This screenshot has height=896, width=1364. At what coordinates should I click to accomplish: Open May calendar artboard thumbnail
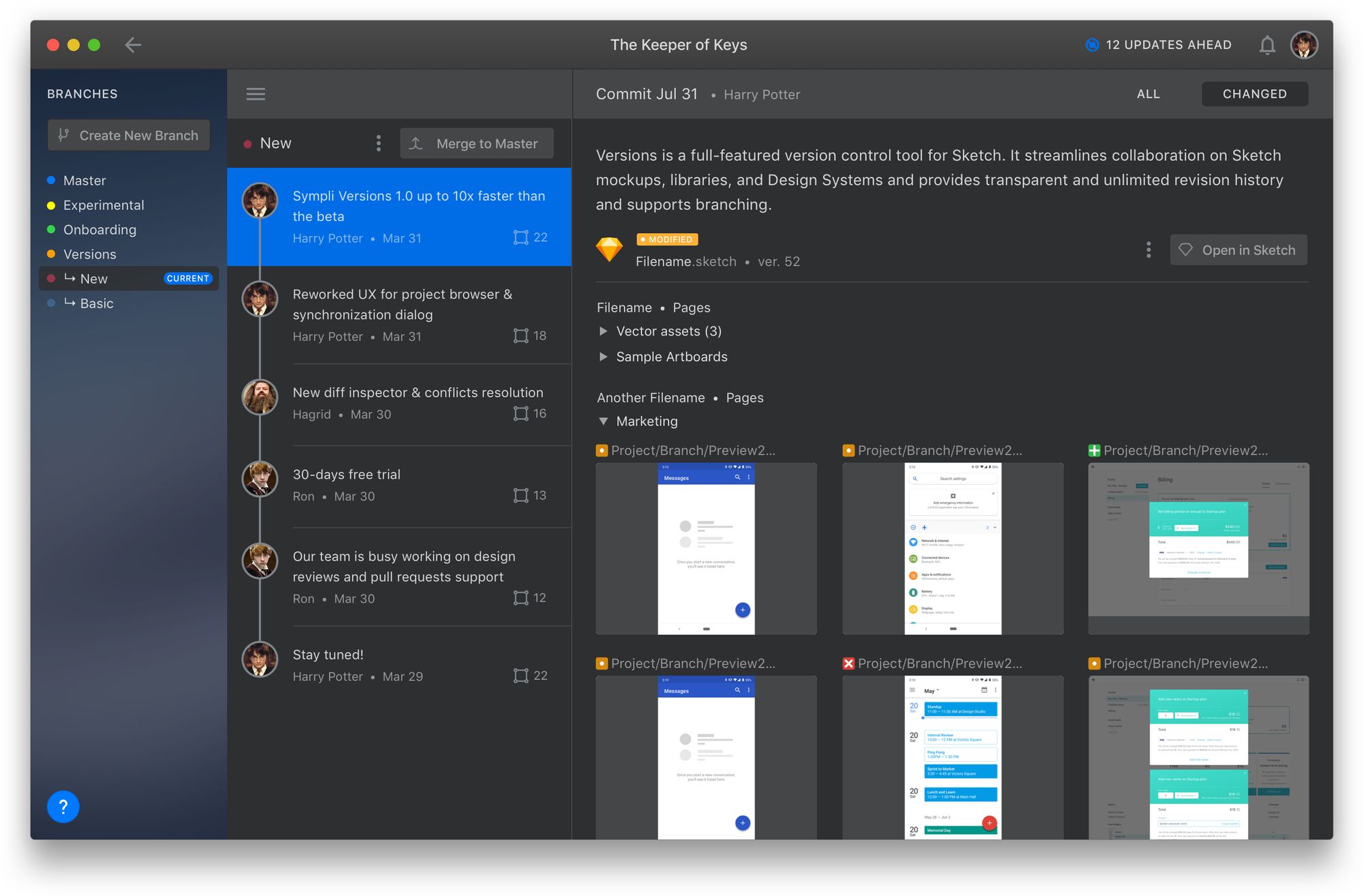point(953,758)
